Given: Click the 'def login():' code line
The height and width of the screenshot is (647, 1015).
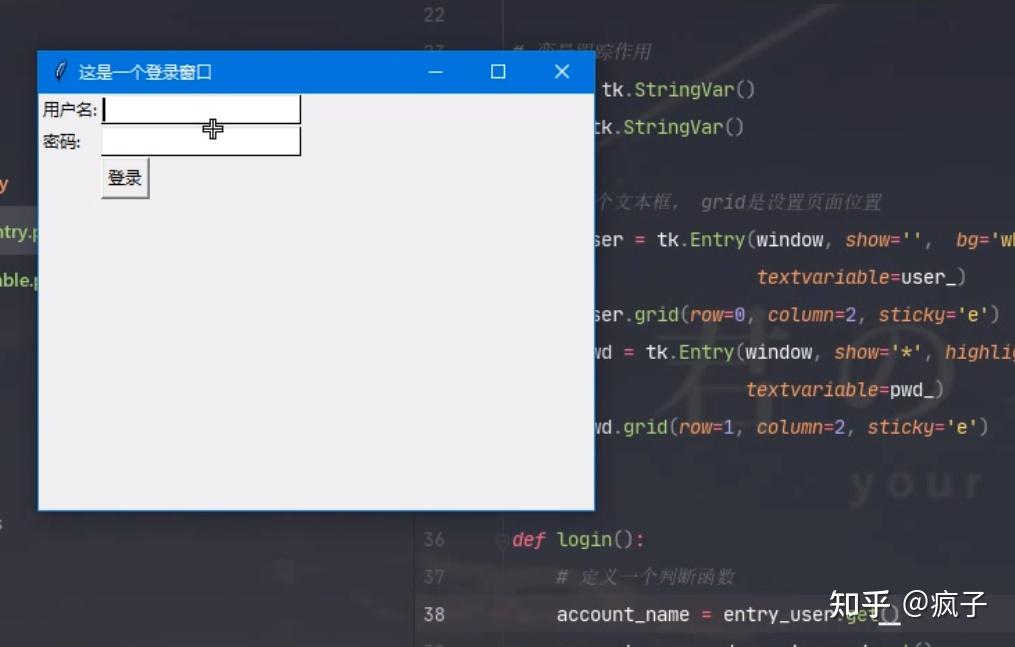Looking at the screenshot, I should 578,540.
